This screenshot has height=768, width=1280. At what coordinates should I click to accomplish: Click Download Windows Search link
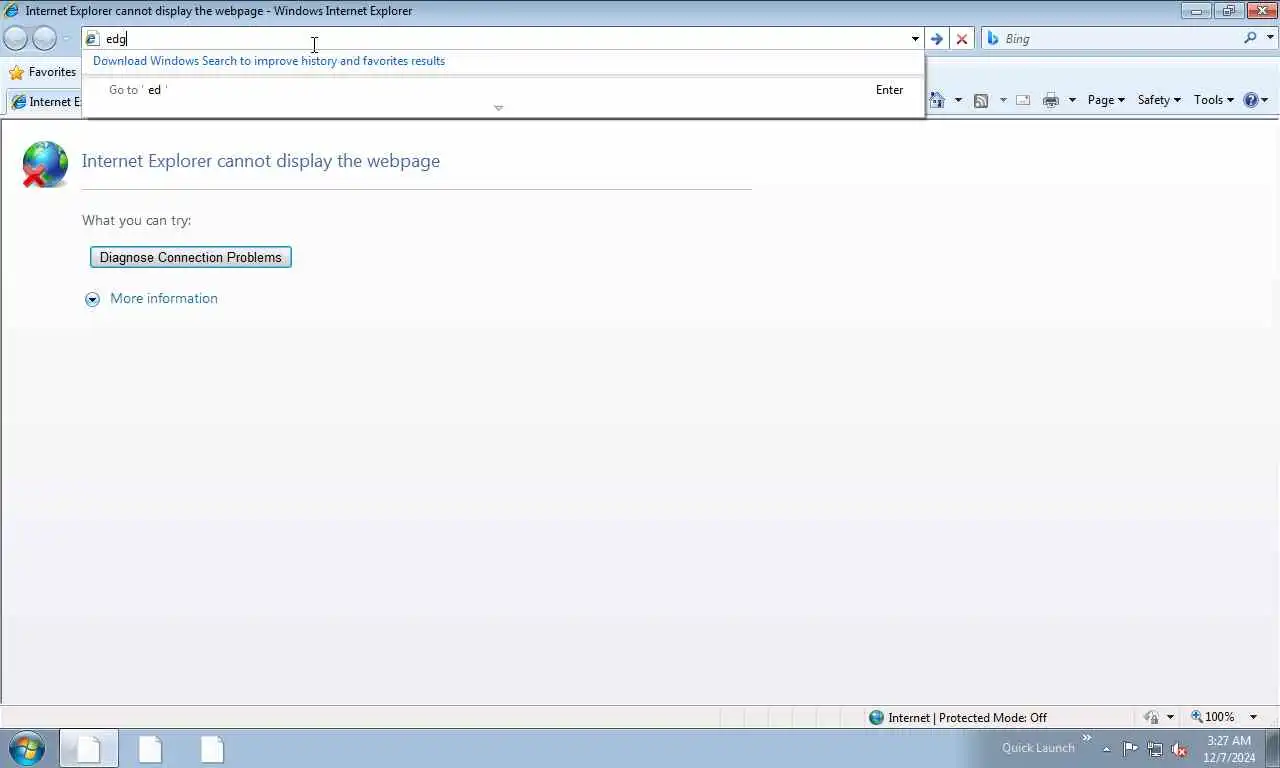pyautogui.click(x=269, y=61)
